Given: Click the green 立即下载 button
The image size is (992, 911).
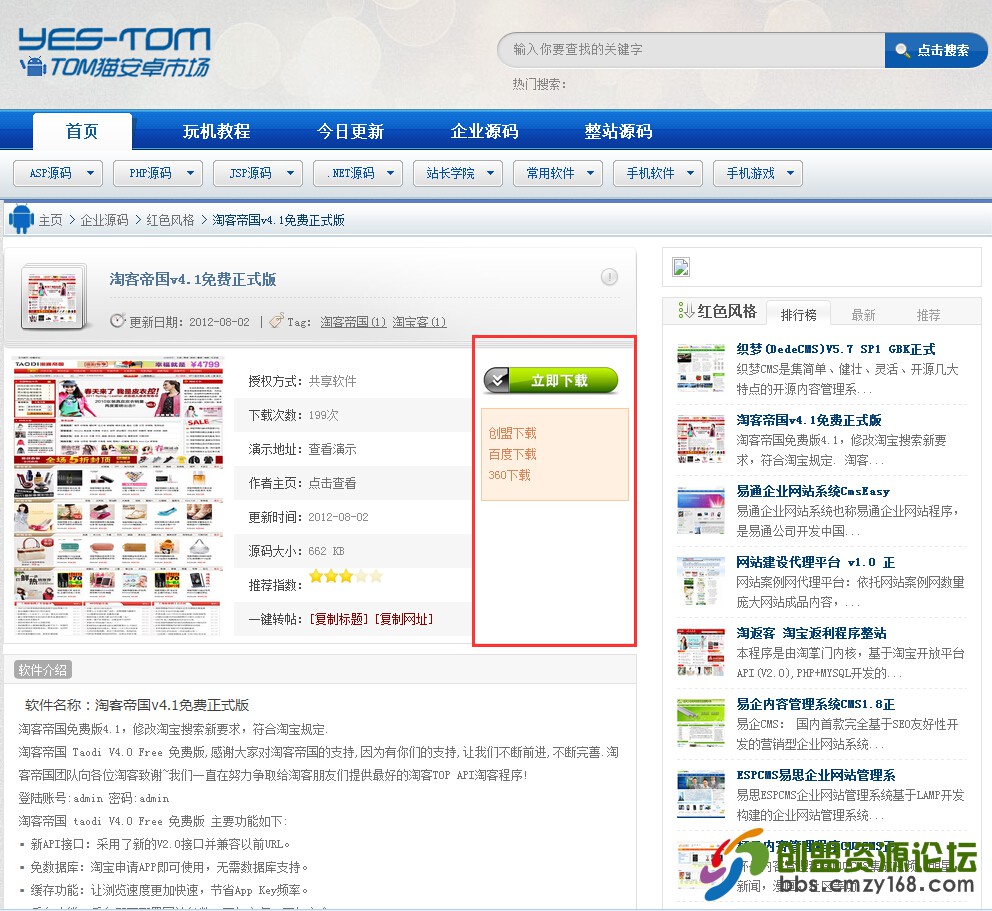Looking at the screenshot, I should 551,380.
